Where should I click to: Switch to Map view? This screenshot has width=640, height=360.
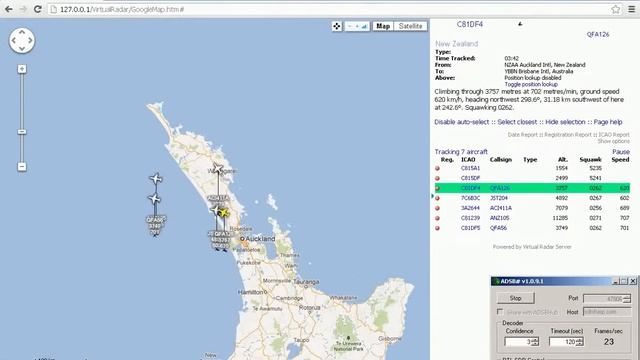[383, 26]
